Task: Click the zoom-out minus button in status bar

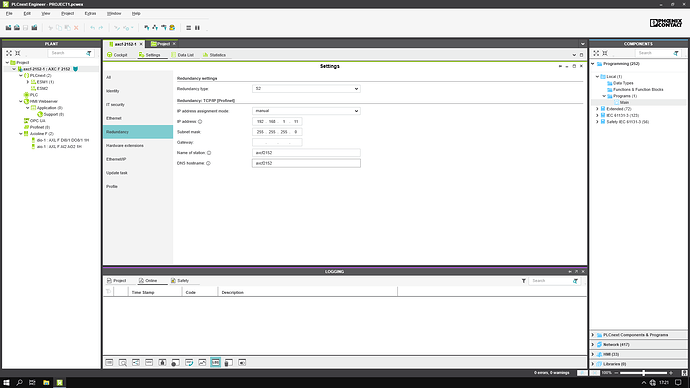Action: pos(616,373)
